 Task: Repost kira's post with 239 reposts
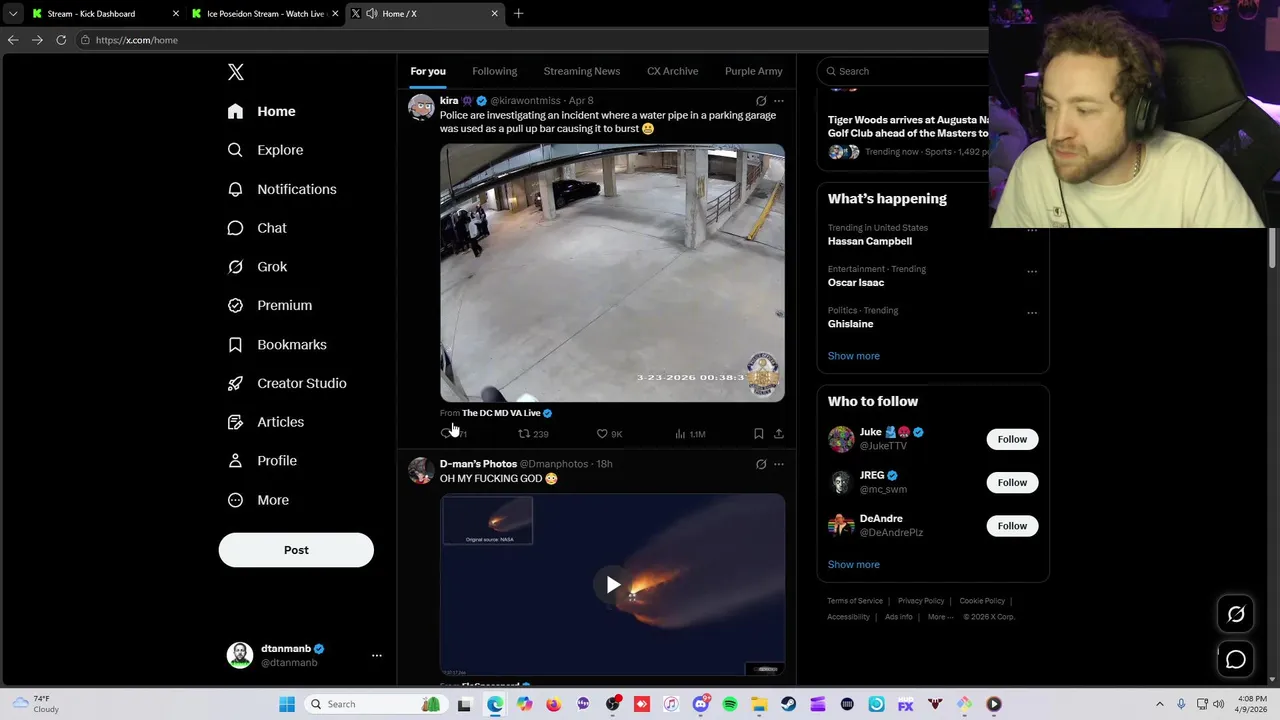point(533,434)
